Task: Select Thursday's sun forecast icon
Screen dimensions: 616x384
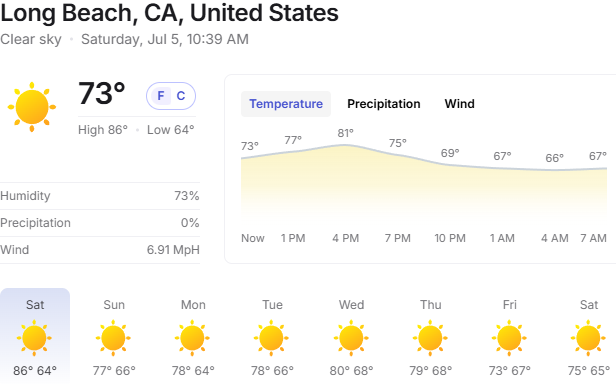Action: tap(430, 338)
